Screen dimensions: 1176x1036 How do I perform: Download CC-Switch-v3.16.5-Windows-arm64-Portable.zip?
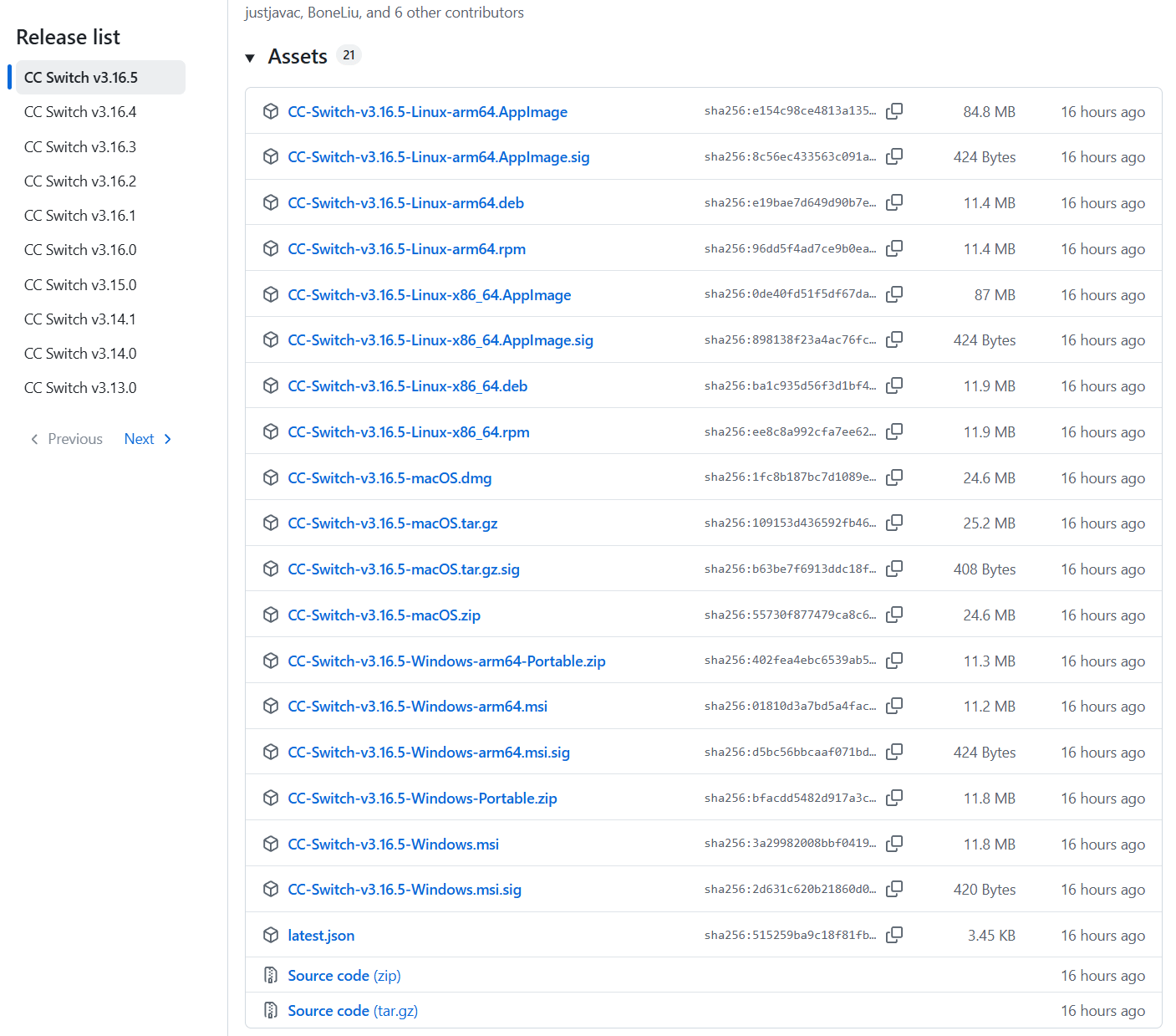446,661
